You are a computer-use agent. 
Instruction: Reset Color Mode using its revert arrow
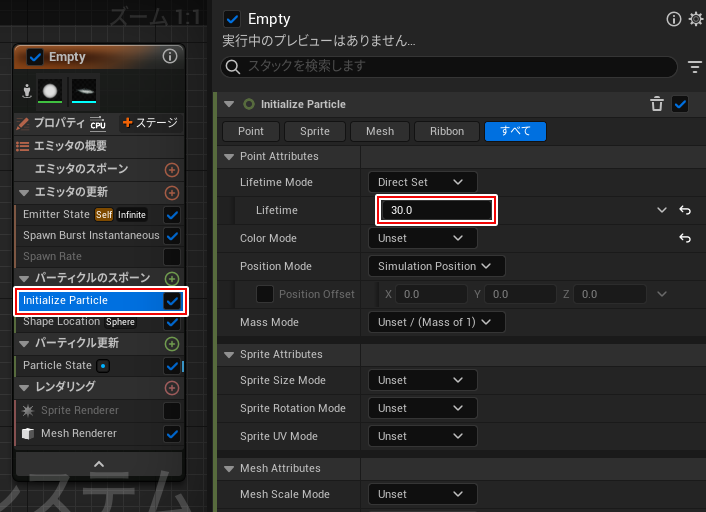[685, 239]
